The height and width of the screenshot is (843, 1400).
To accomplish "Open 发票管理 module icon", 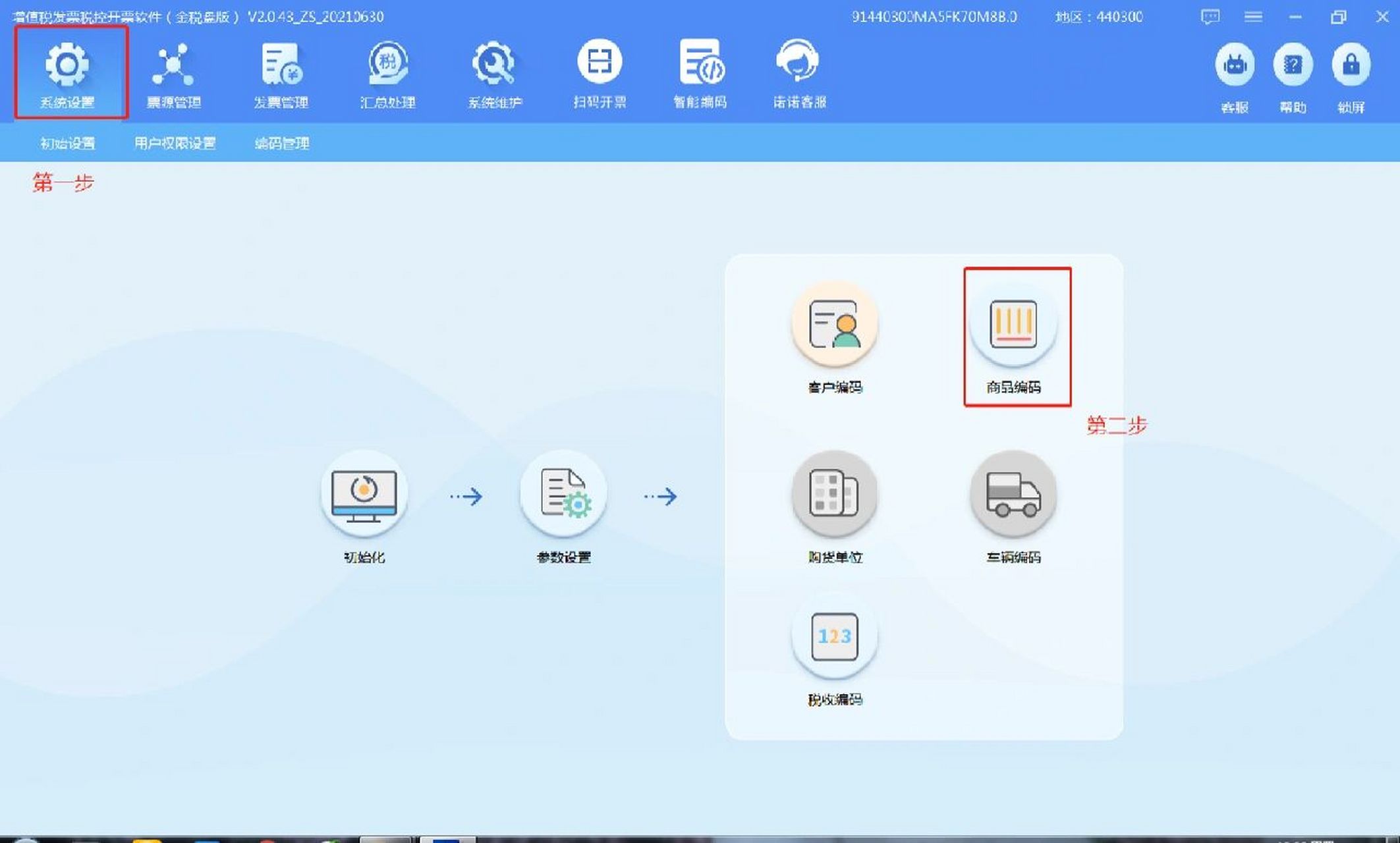I will (281, 65).
